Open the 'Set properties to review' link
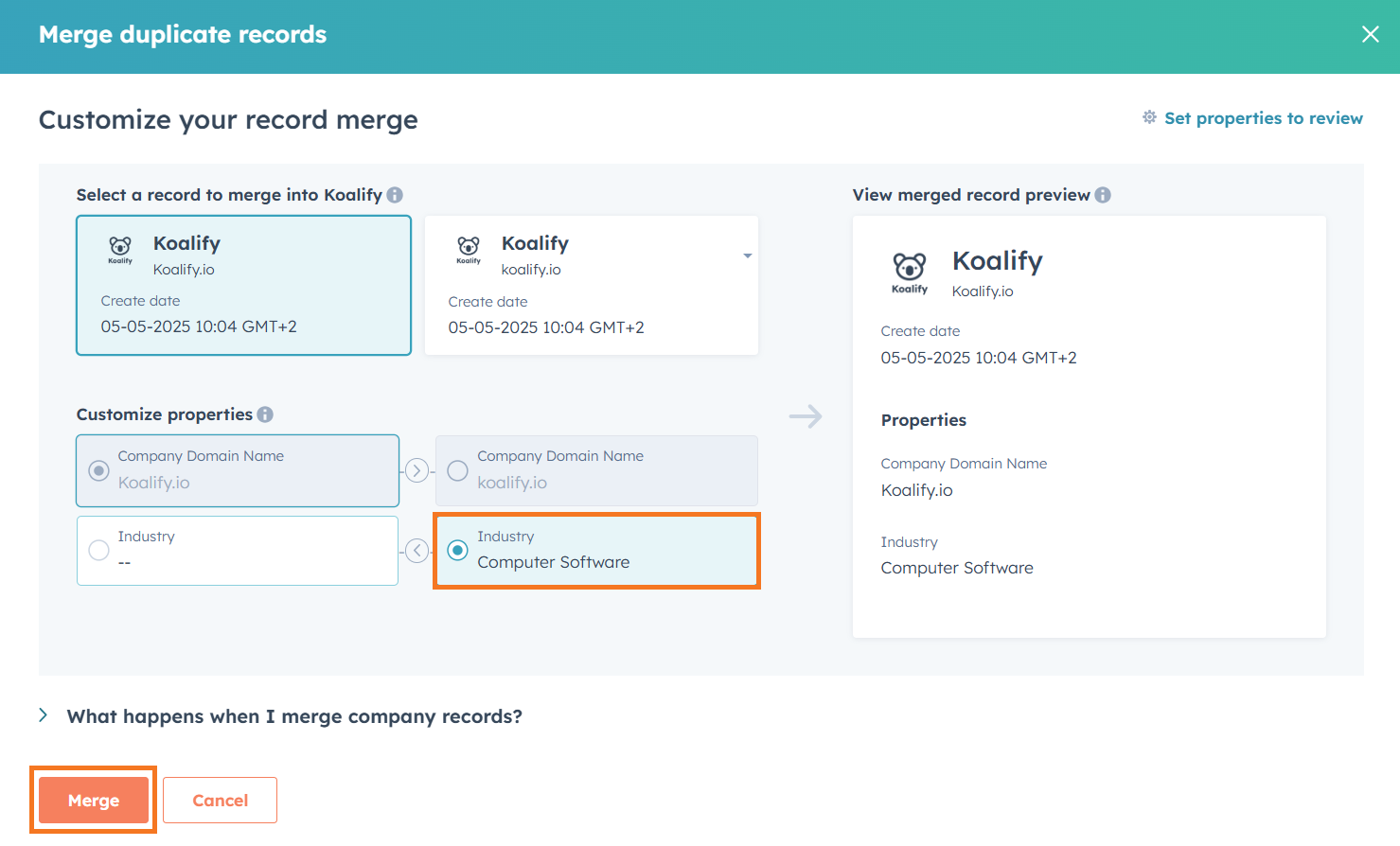Screen dimensions: 1400x846 (1264, 117)
